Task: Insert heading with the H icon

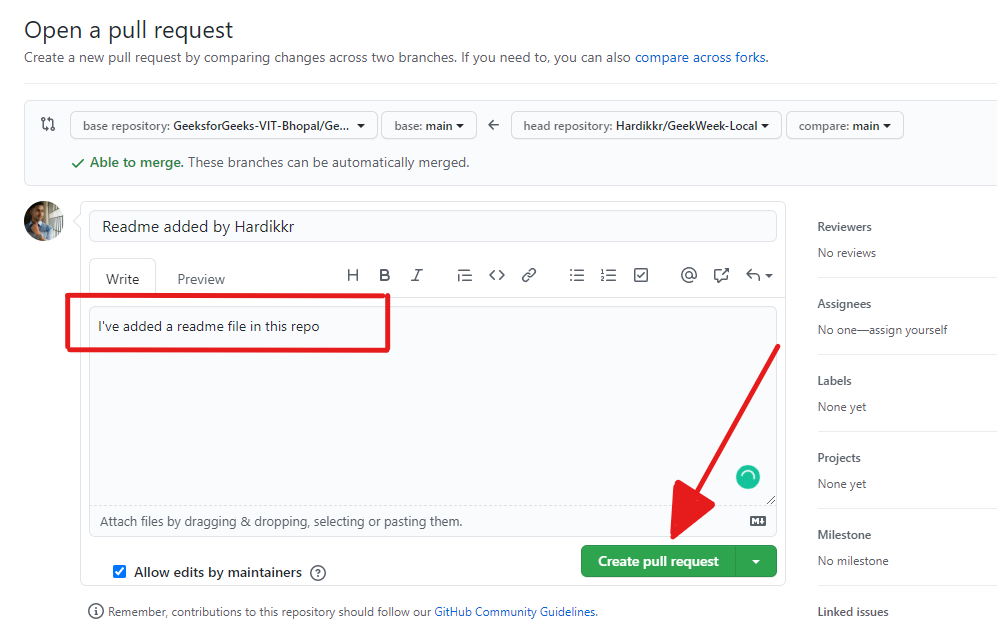Action: (x=353, y=275)
